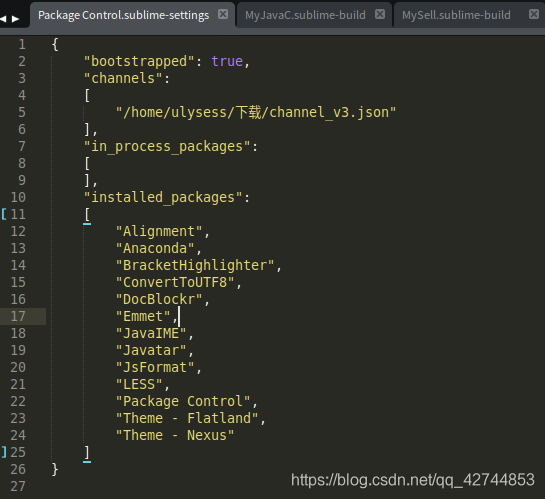Click the "in_process_packages" key
Screen dimensions: 545x499
coord(167,146)
